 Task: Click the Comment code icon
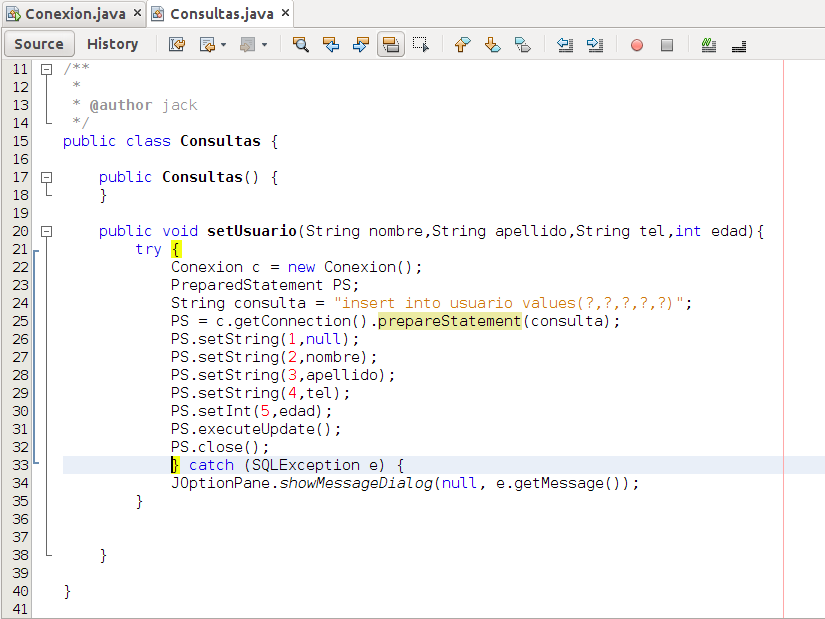(708, 44)
